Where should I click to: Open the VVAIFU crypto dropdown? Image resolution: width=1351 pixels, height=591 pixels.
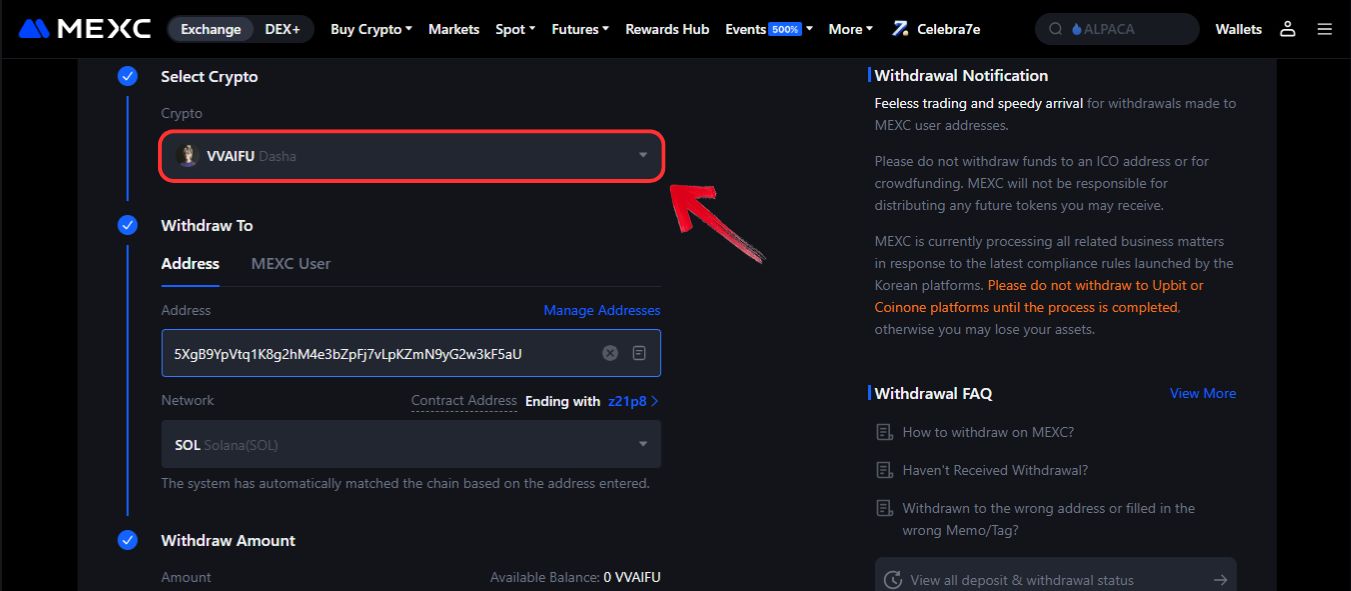[x=411, y=156]
